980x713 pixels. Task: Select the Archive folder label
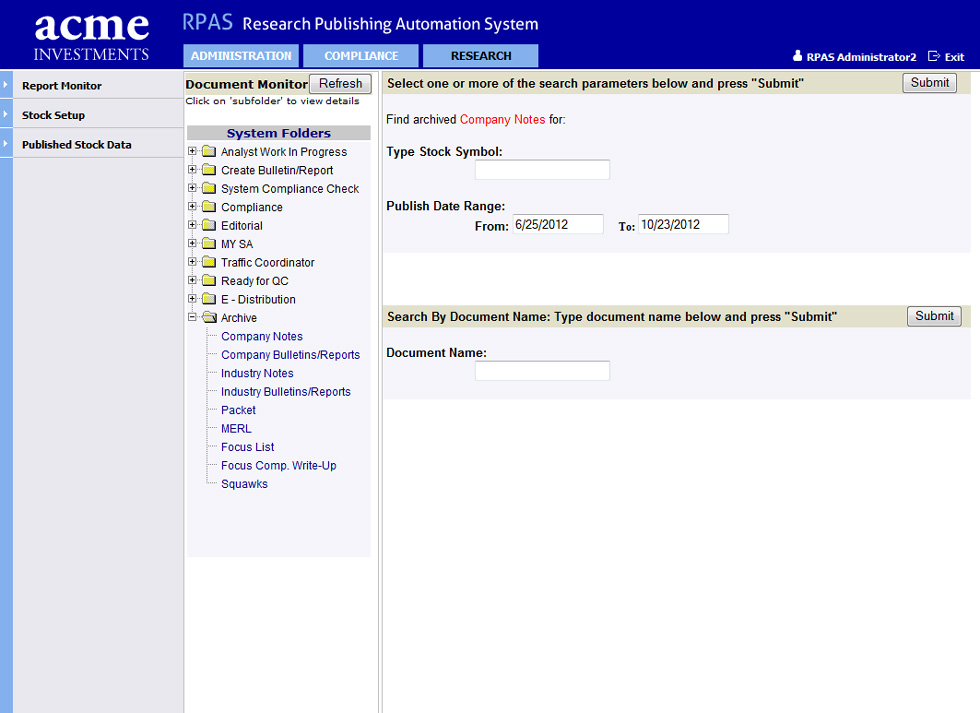[239, 317]
